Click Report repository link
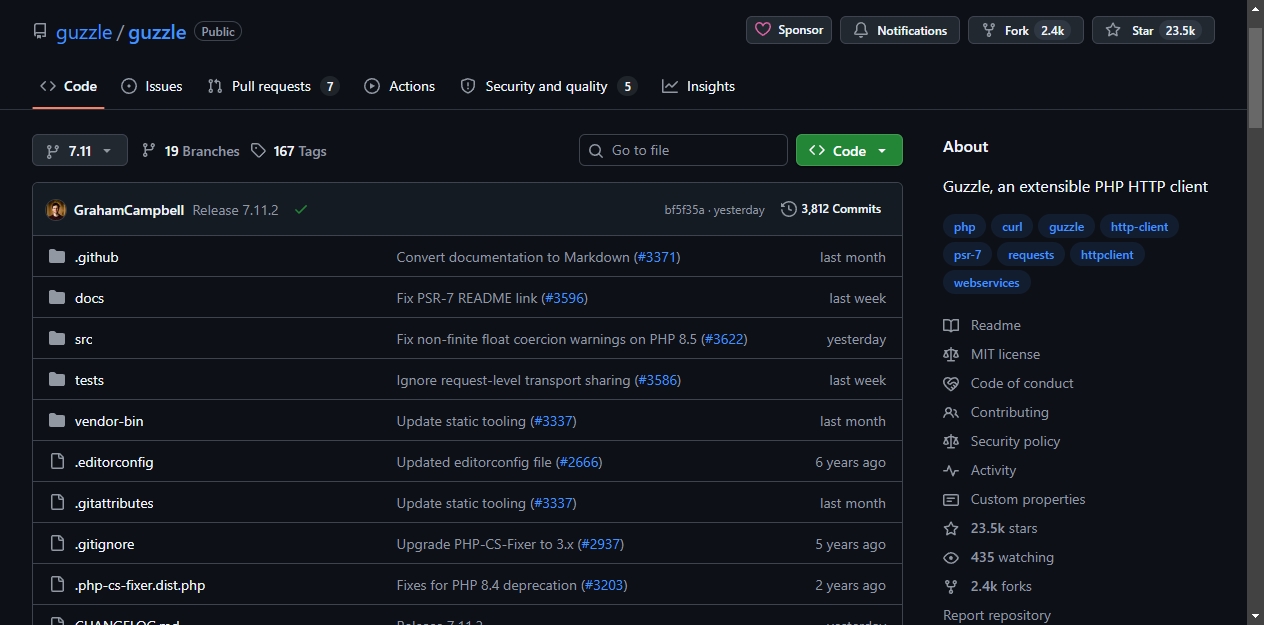This screenshot has height=625, width=1264. 997,615
